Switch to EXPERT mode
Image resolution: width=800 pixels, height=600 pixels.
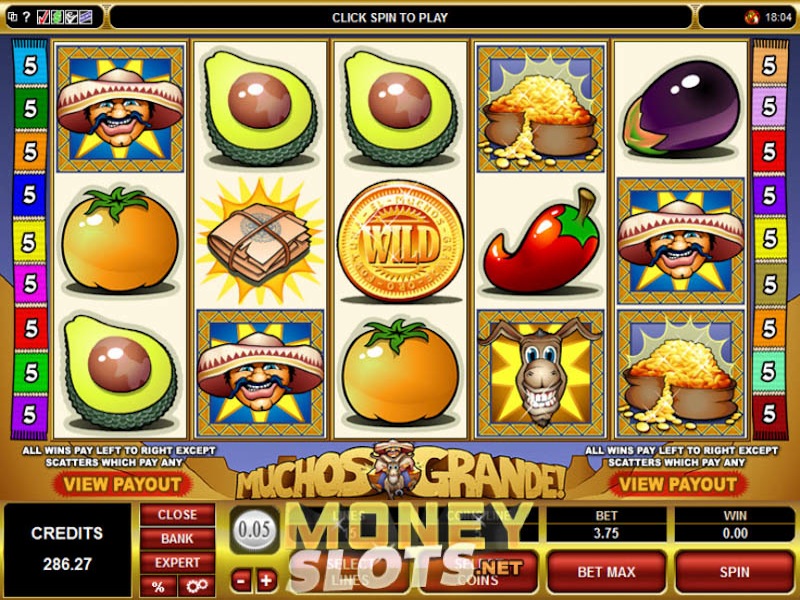coord(177,562)
